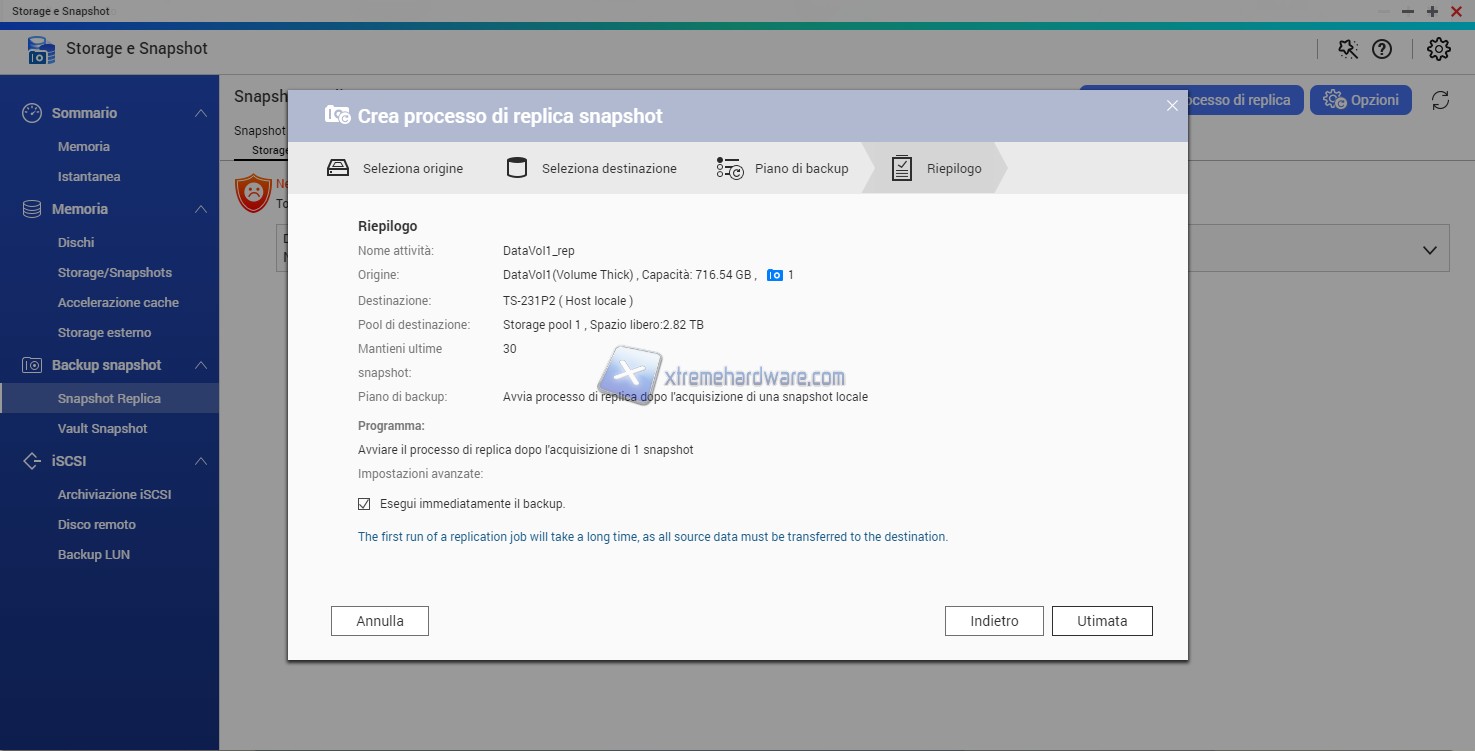Expand the dropdown chevron on the right panel

[1430, 250]
